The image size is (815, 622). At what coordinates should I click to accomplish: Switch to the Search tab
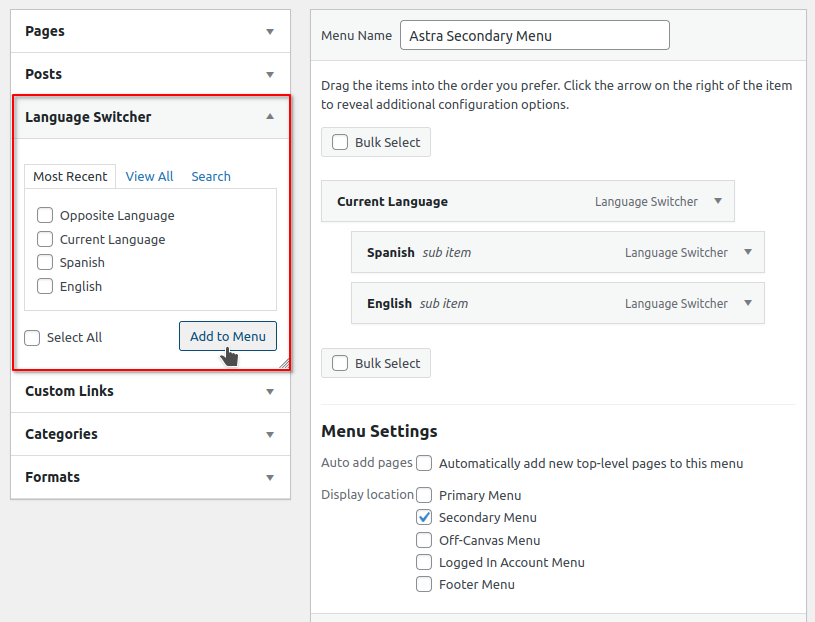[210, 176]
